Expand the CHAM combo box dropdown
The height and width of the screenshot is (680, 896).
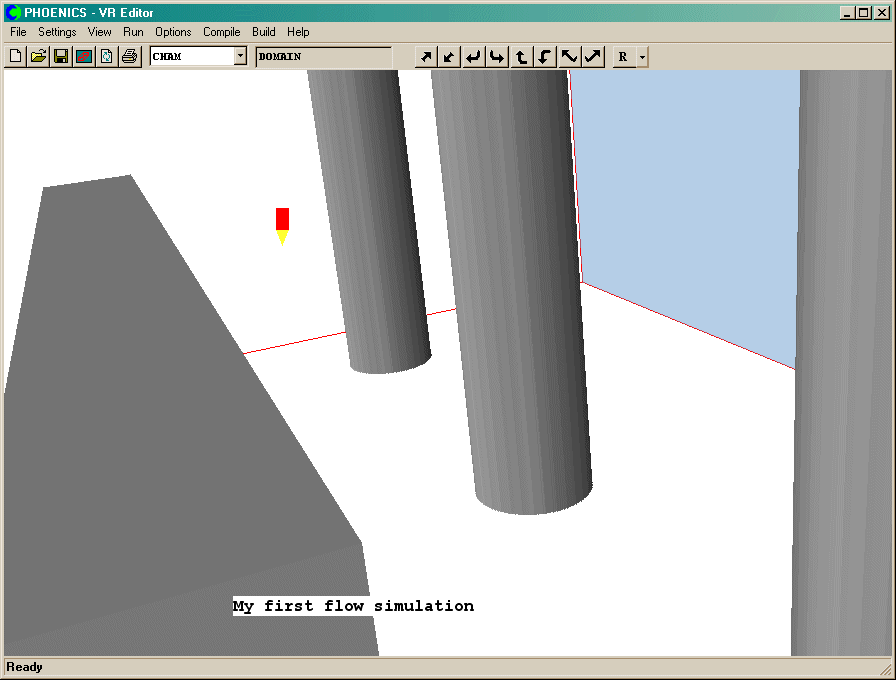(240, 57)
